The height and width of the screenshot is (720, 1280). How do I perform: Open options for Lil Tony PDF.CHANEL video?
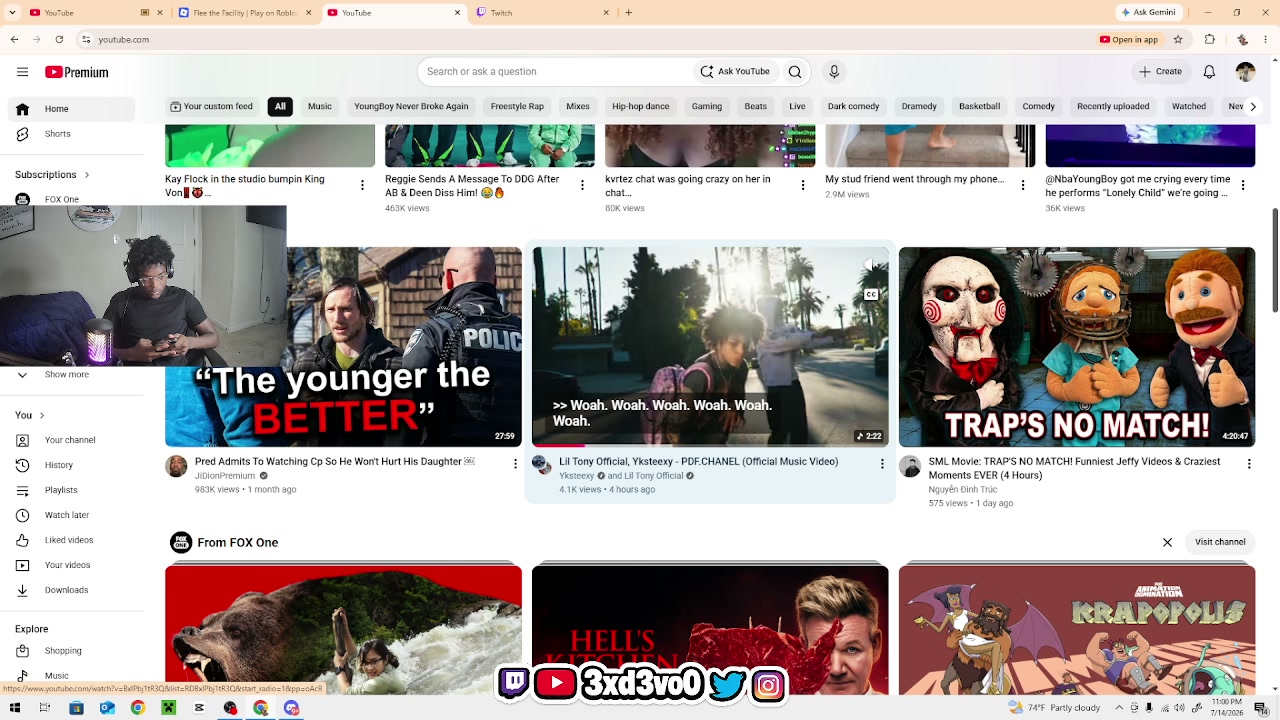882,464
